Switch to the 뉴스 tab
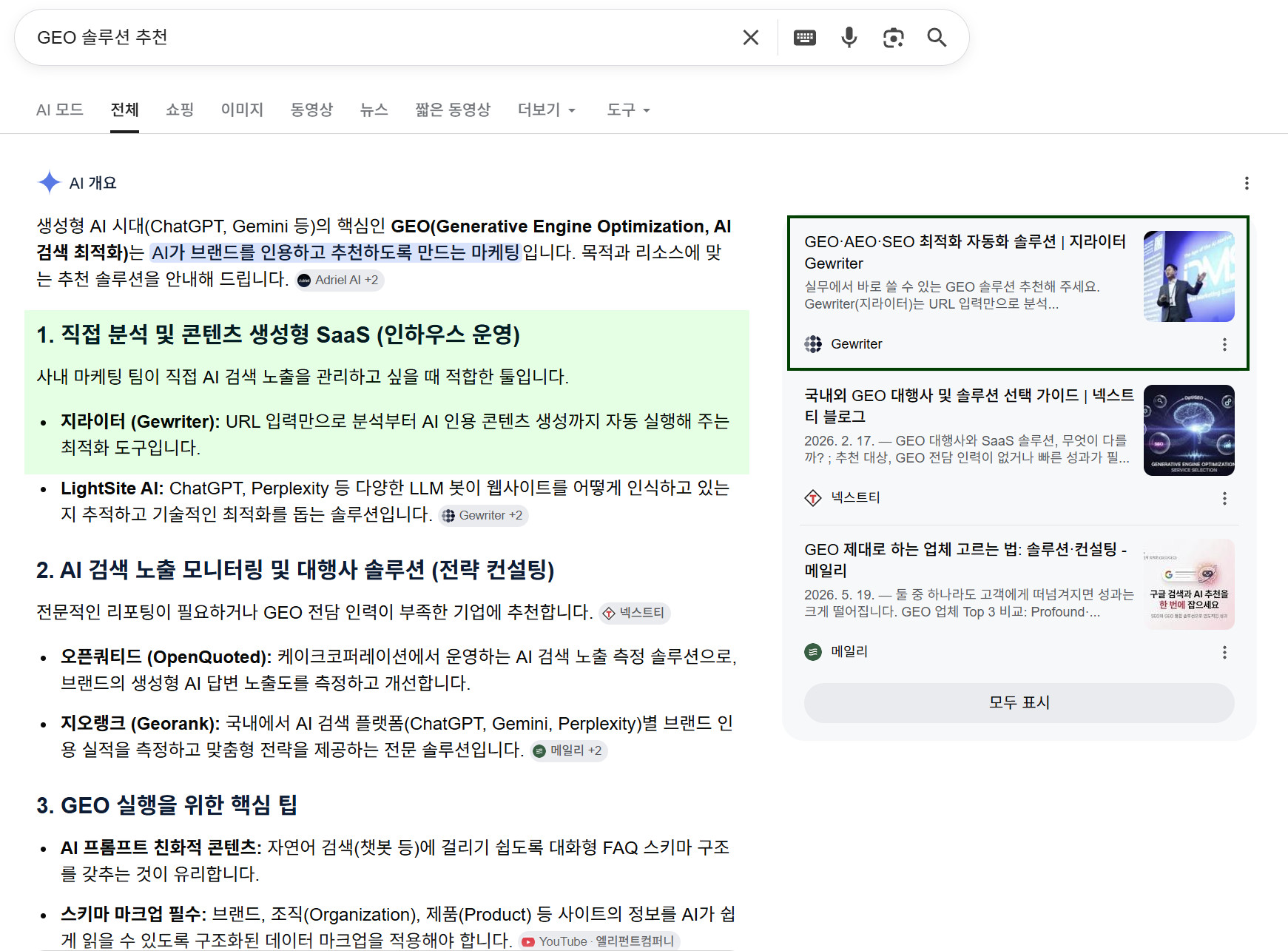Screen dimensions: 1288x951 pos(374,110)
